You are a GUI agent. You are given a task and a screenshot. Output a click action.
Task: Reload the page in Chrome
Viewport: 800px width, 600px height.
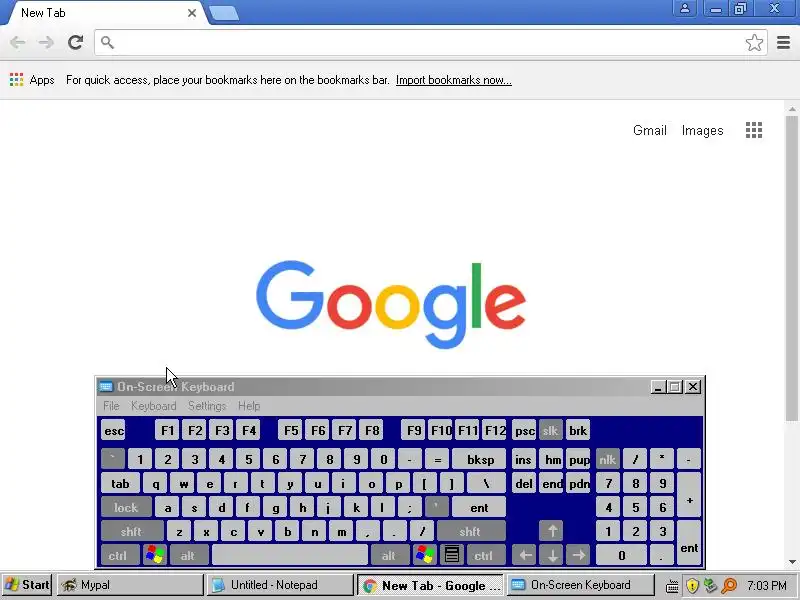click(x=76, y=42)
